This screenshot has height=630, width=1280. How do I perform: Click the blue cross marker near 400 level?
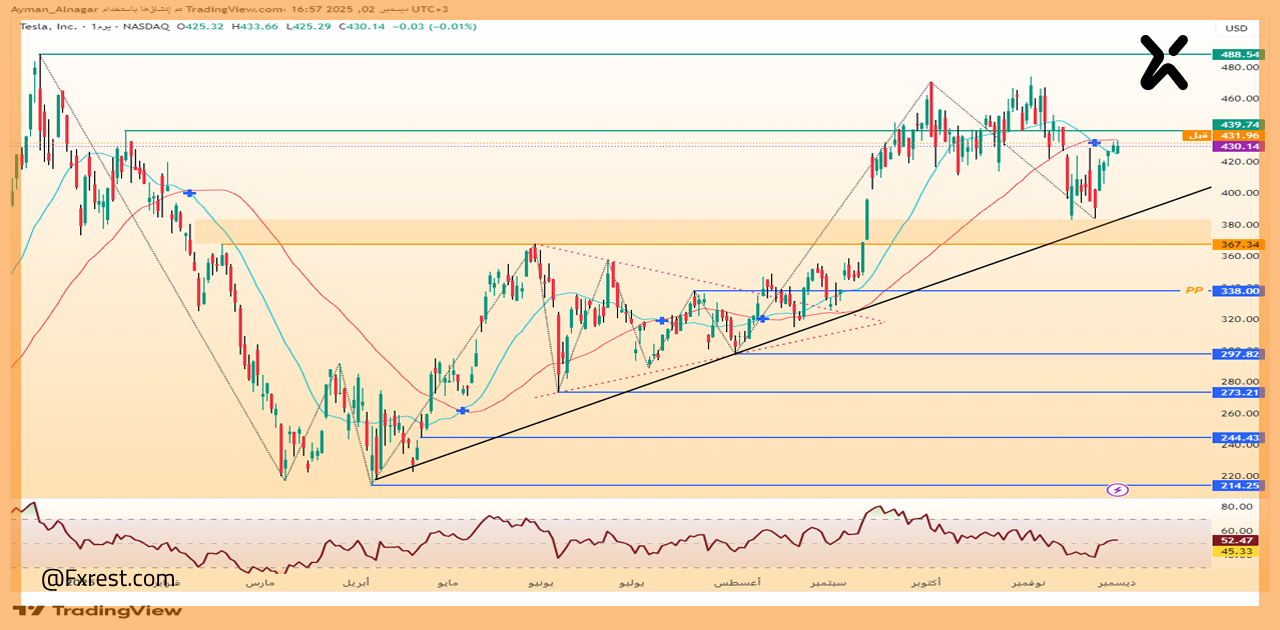[x=189, y=192]
